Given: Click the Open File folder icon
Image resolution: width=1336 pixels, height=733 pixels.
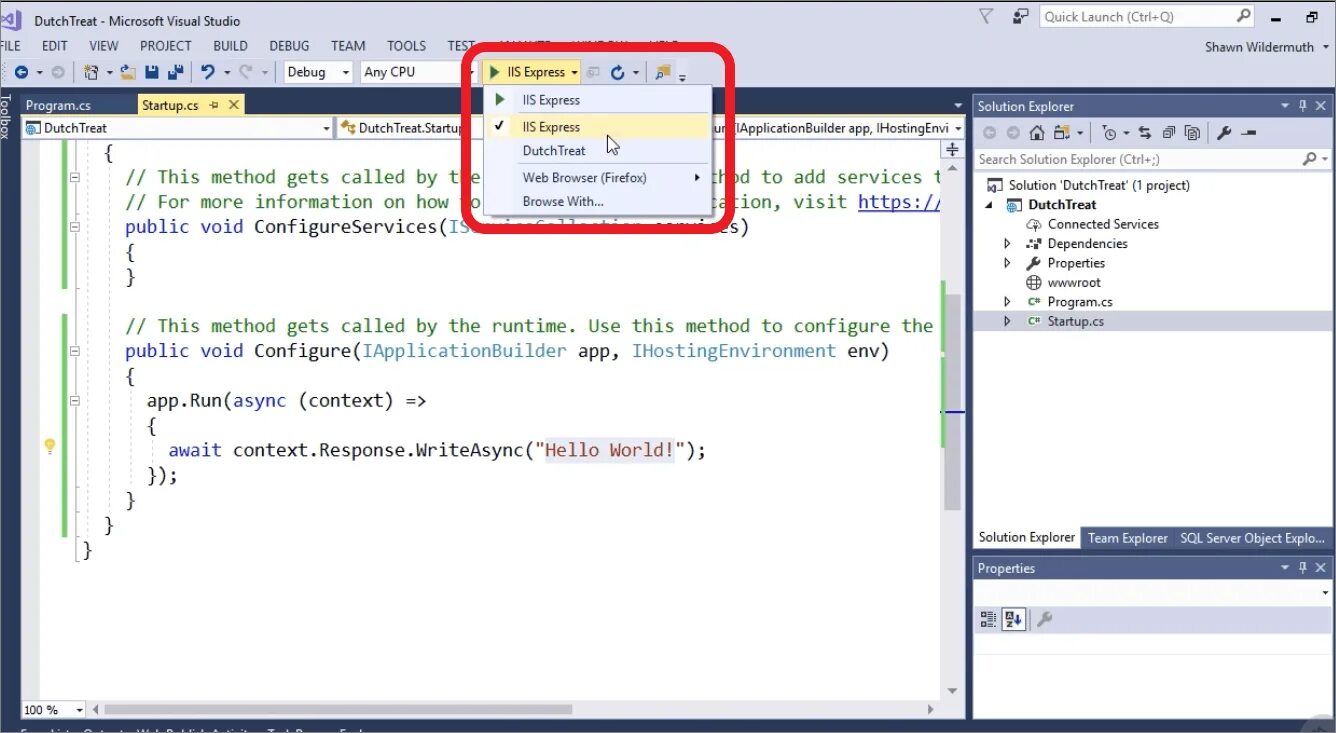Looking at the screenshot, I should point(128,72).
